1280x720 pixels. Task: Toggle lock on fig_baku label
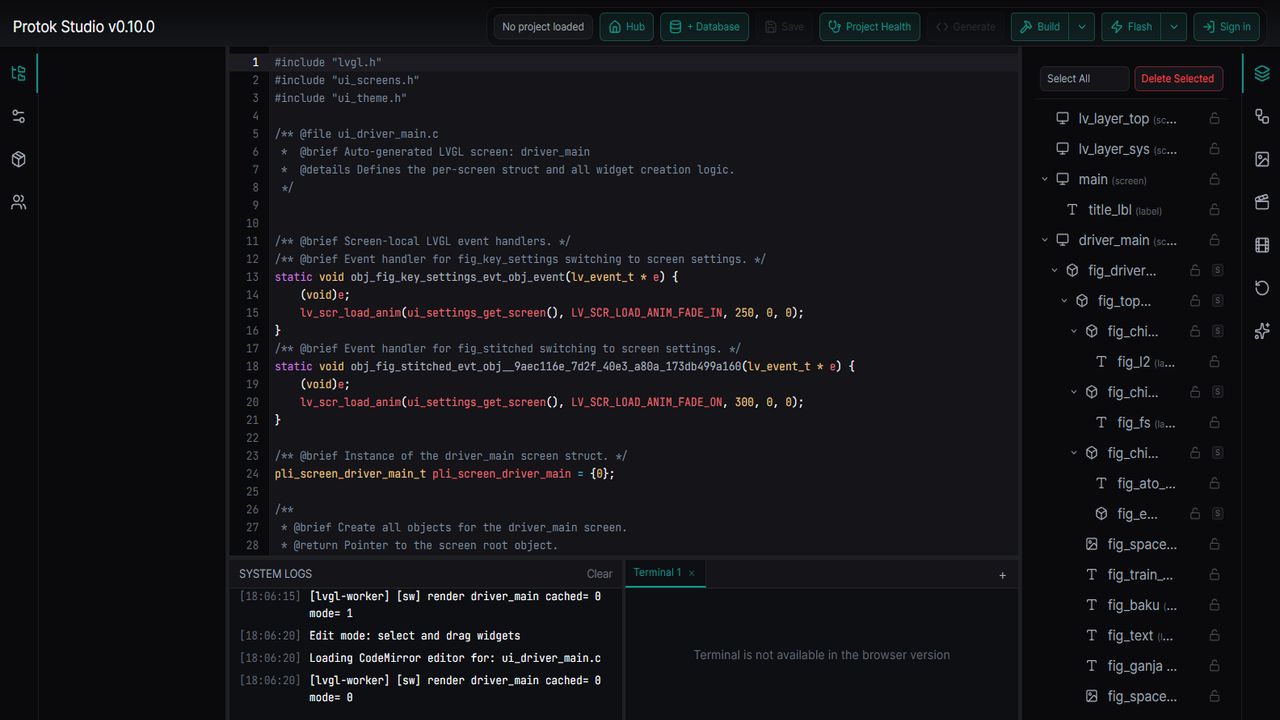tap(1215, 605)
